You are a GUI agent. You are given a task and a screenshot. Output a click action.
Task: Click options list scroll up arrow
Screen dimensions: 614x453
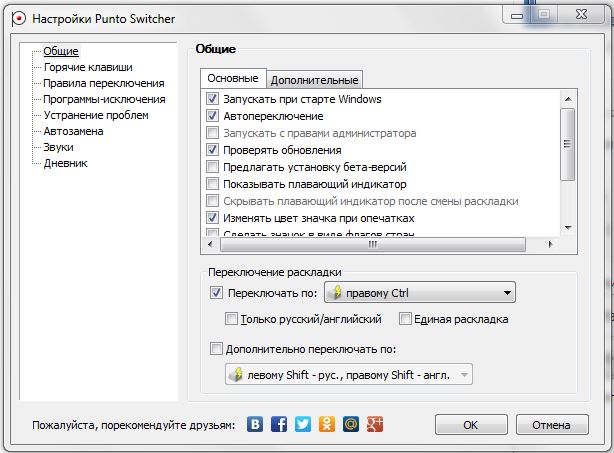pos(568,99)
